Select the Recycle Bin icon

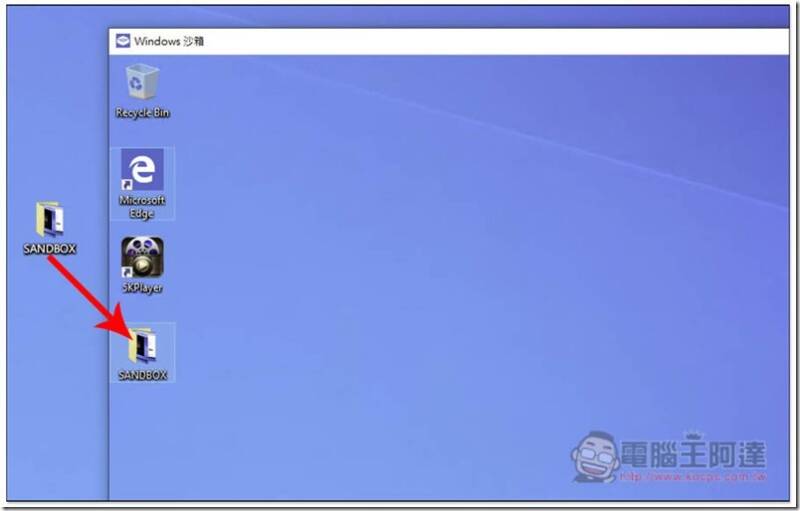coord(142,82)
